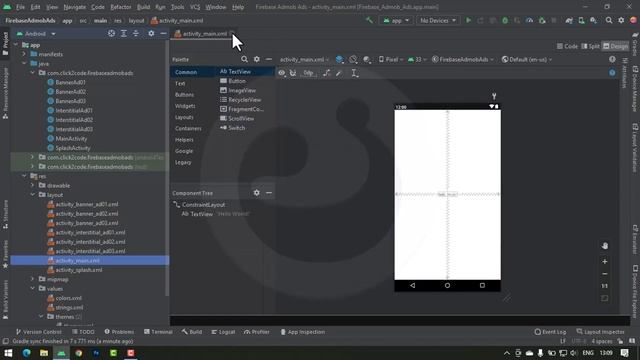Zoom in on the design preview

click(604, 261)
